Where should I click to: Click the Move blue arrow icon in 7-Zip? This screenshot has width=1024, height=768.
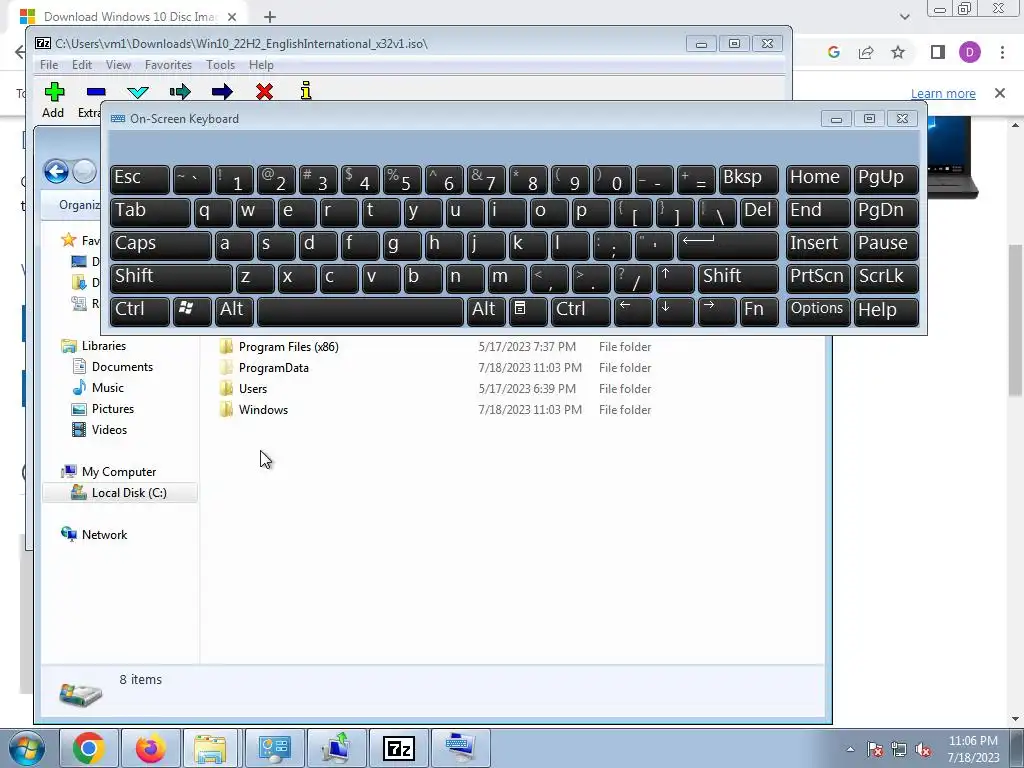point(222,92)
